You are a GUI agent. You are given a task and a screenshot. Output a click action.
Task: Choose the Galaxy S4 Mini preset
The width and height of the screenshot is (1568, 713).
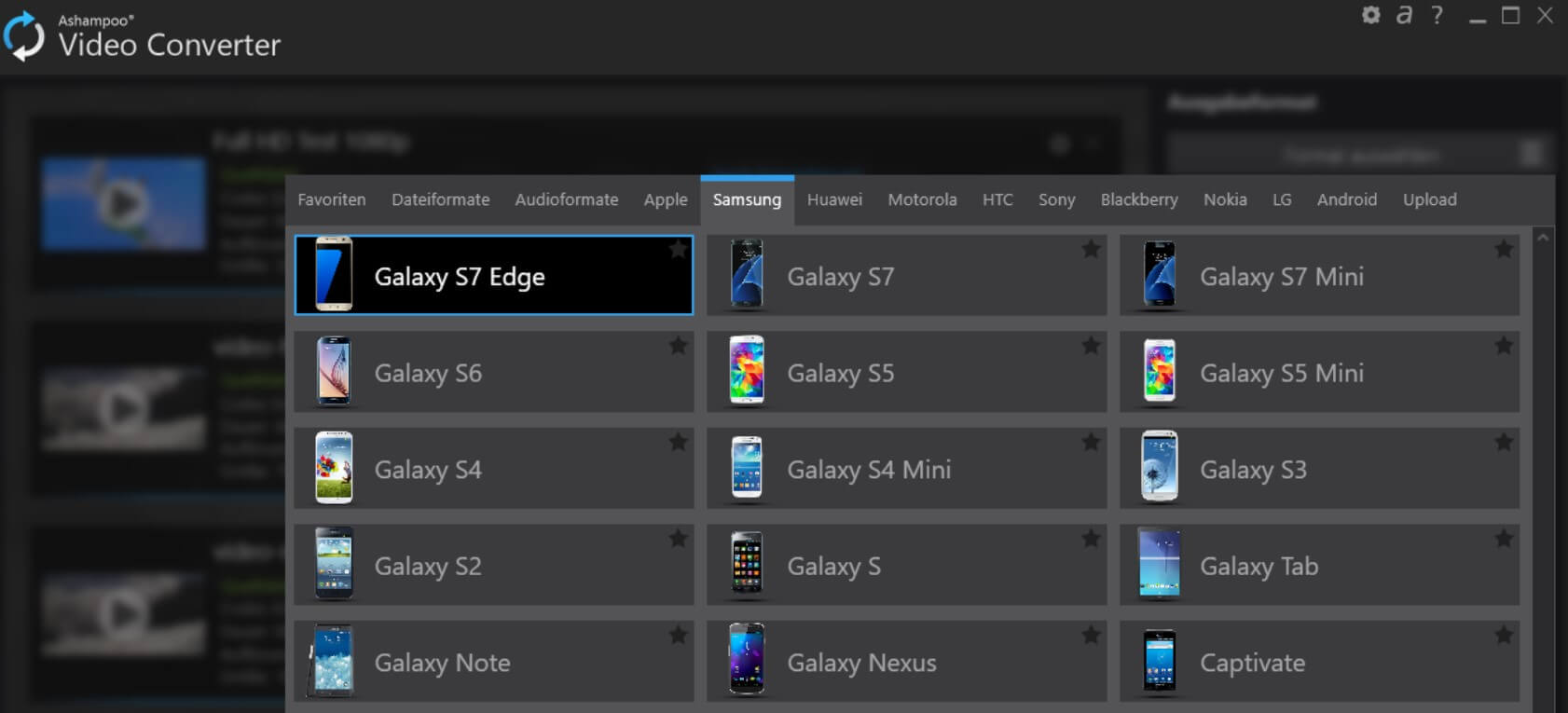(906, 468)
